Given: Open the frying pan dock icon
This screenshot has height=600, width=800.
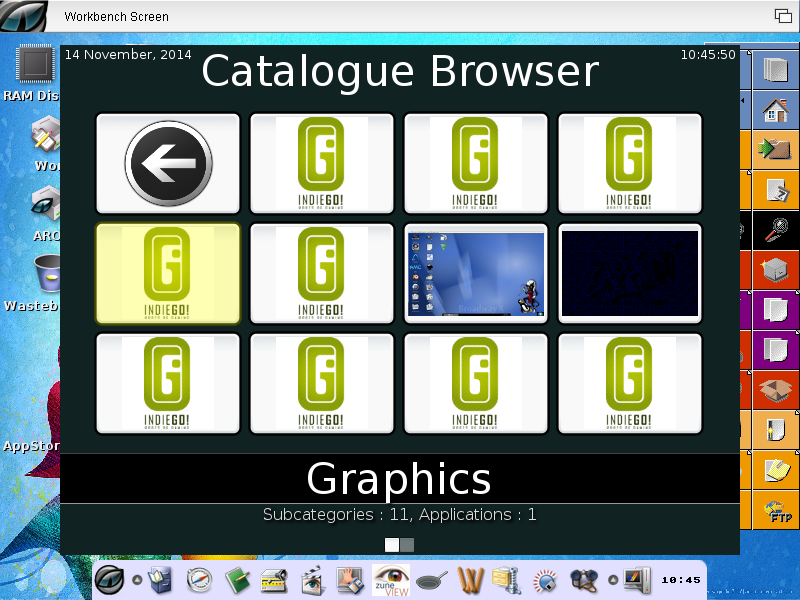Looking at the screenshot, I should pyautogui.click(x=432, y=580).
